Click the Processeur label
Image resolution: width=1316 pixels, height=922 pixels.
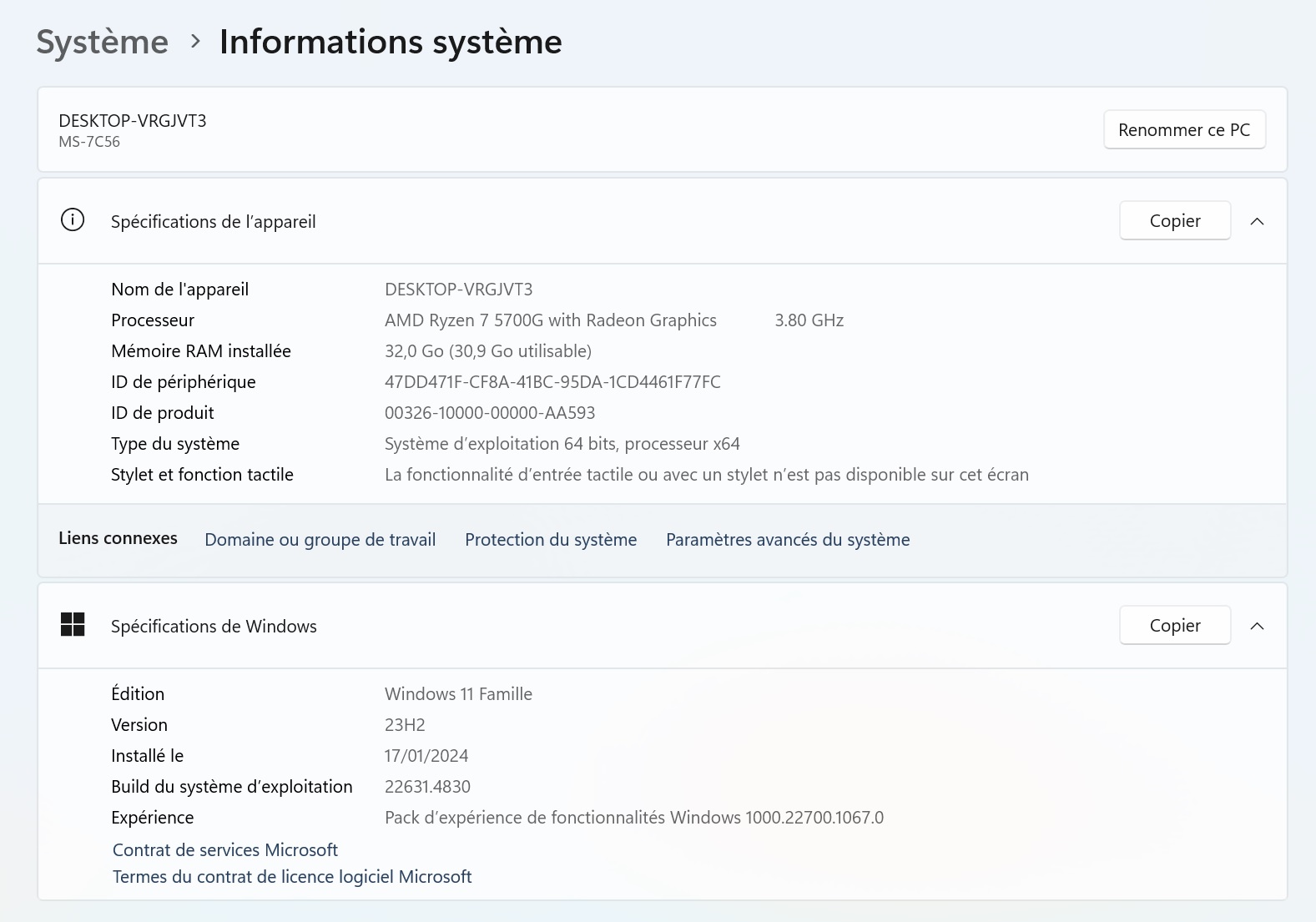click(x=153, y=320)
